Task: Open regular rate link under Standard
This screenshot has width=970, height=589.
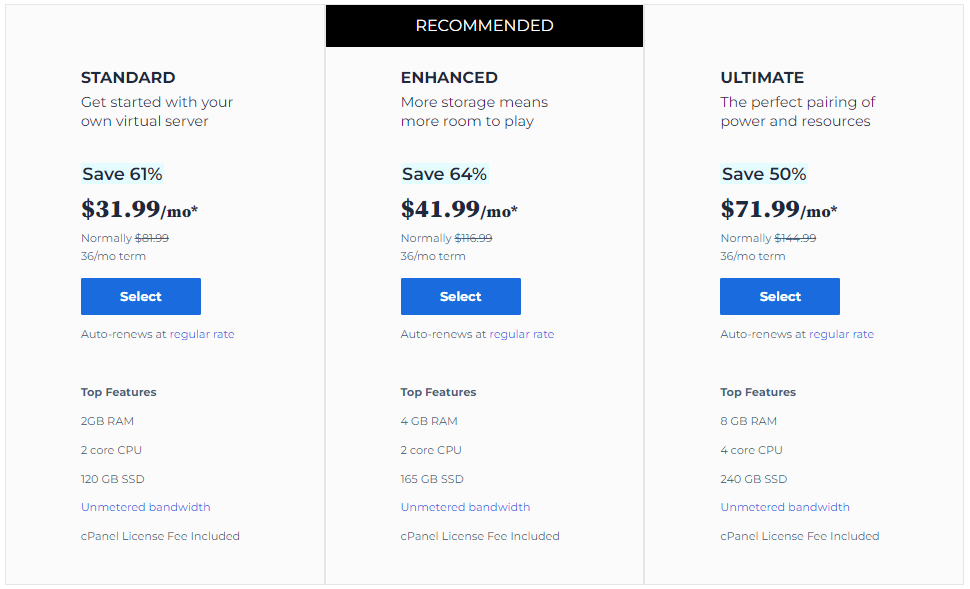Action: (x=202, y=334)
